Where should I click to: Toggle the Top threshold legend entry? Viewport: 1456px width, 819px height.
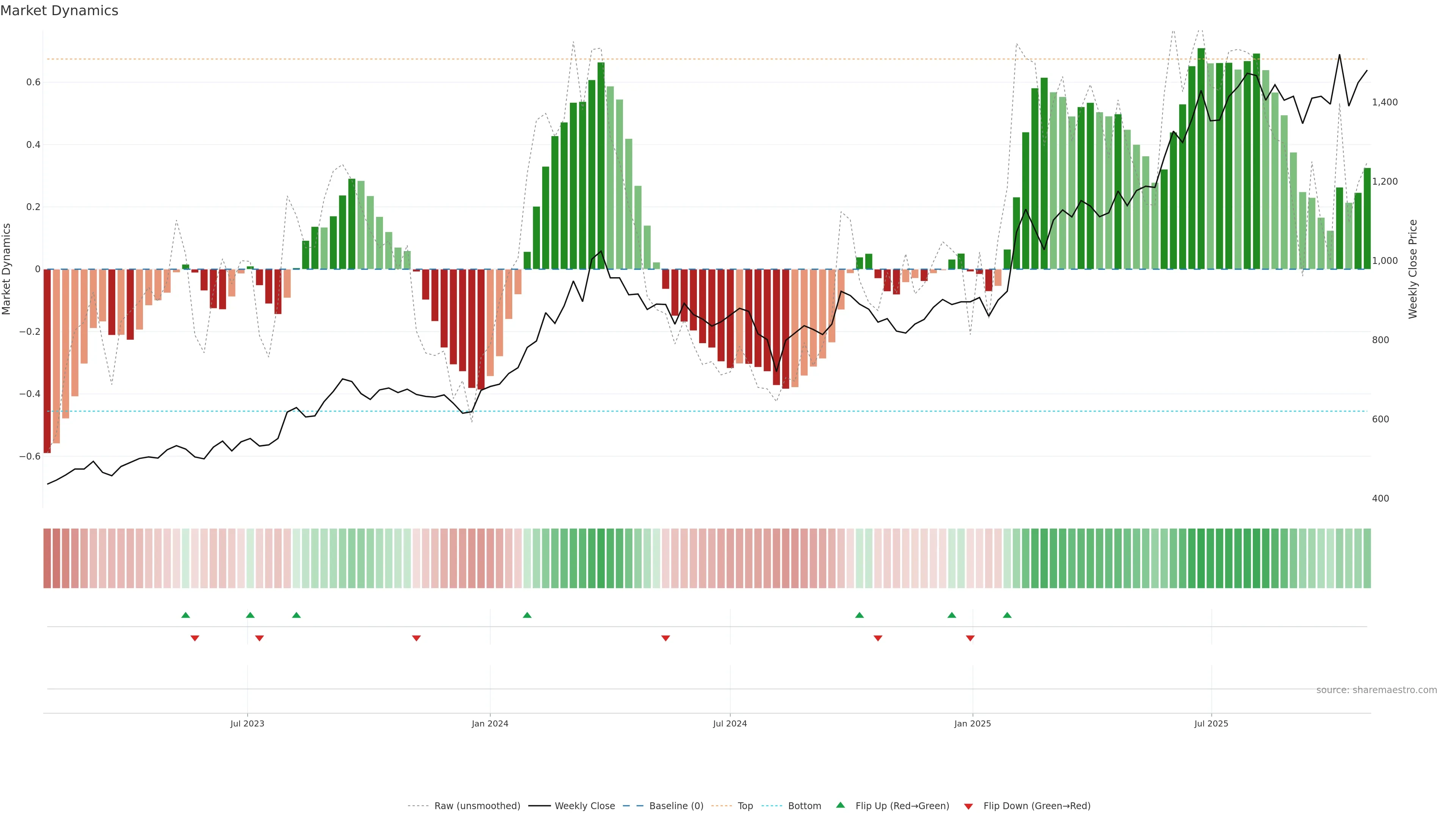pyautogui.click(x=745, y=806)
